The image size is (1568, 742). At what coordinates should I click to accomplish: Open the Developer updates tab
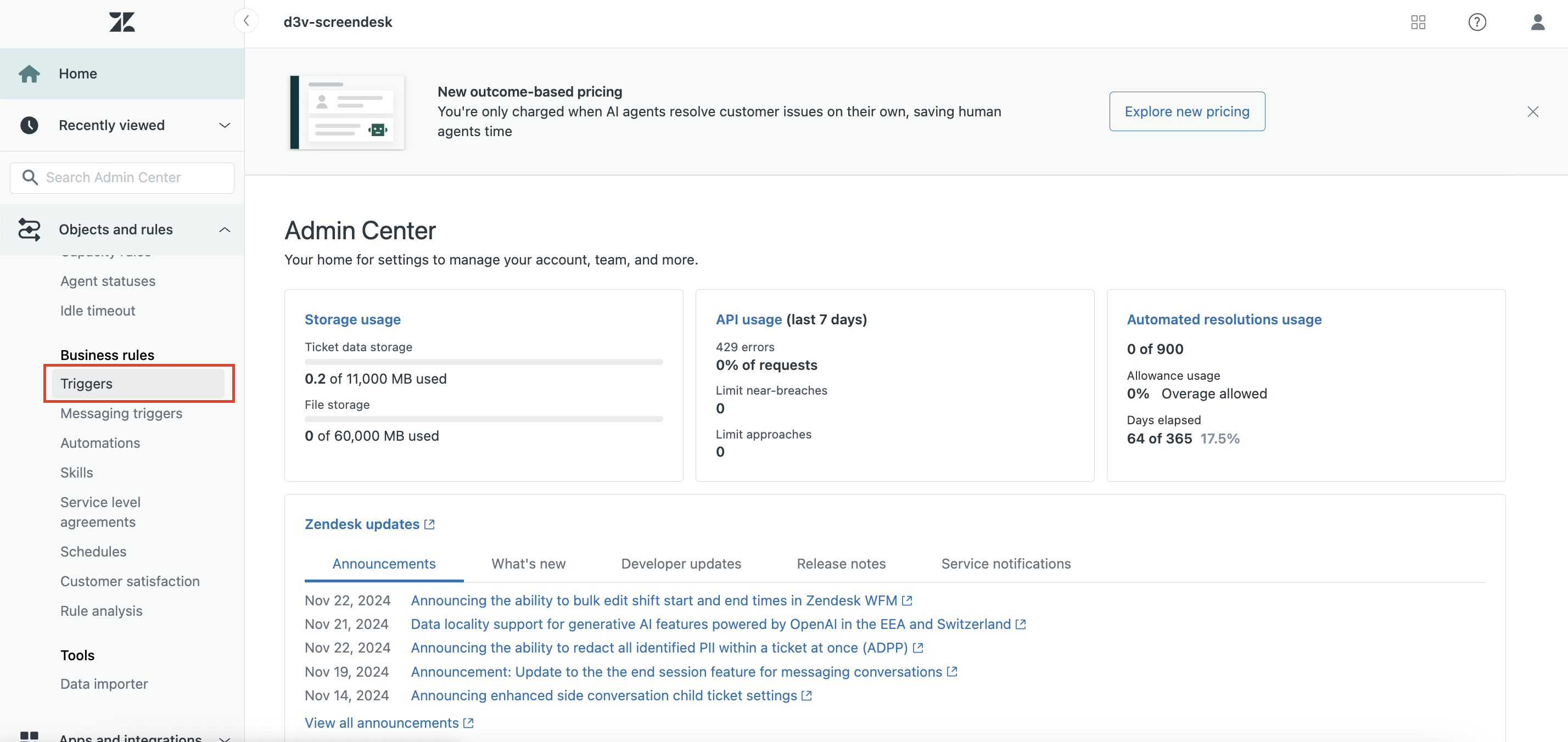[x=681, y=564]
